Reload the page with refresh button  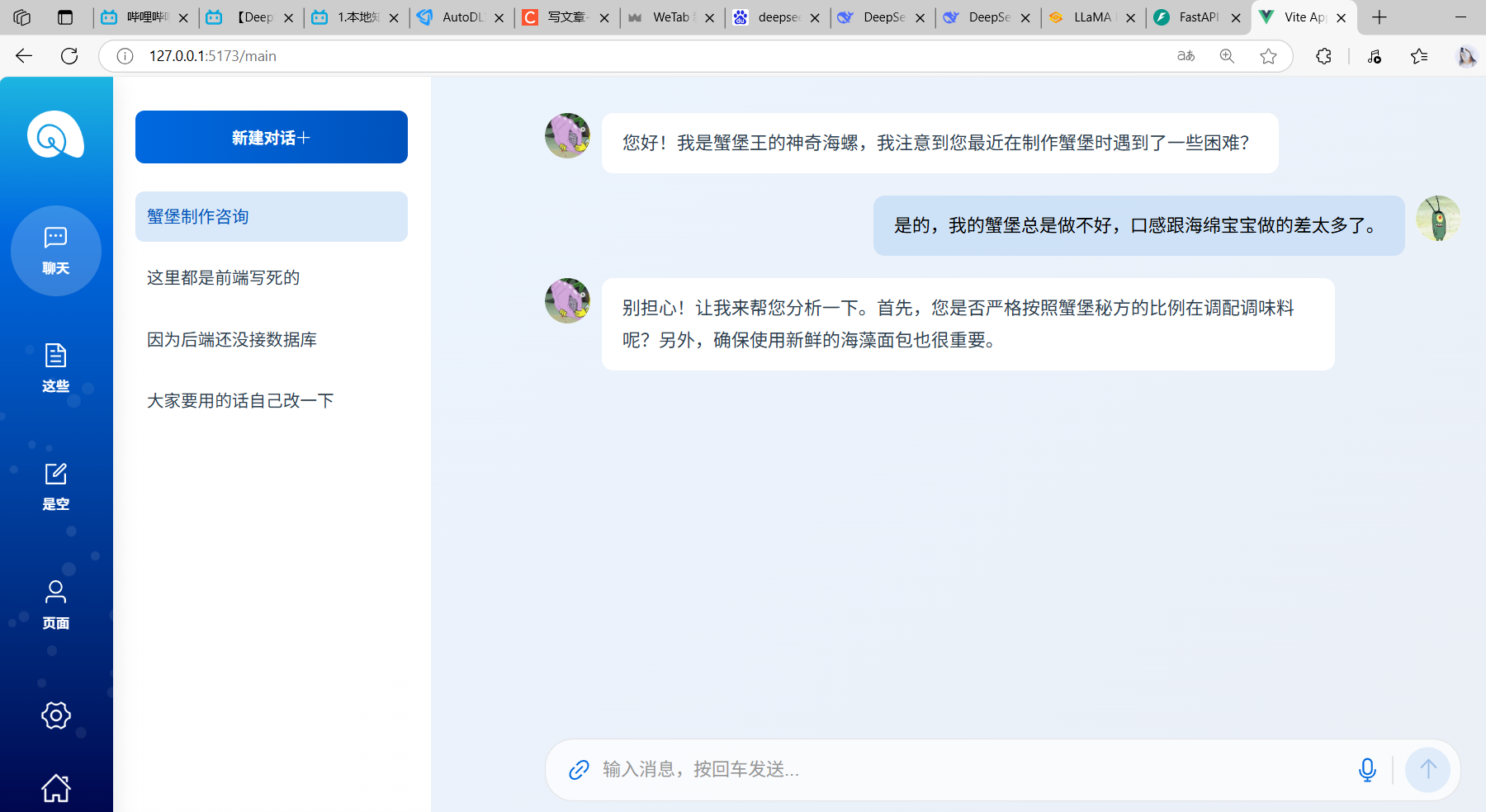[x=69, y=56]
